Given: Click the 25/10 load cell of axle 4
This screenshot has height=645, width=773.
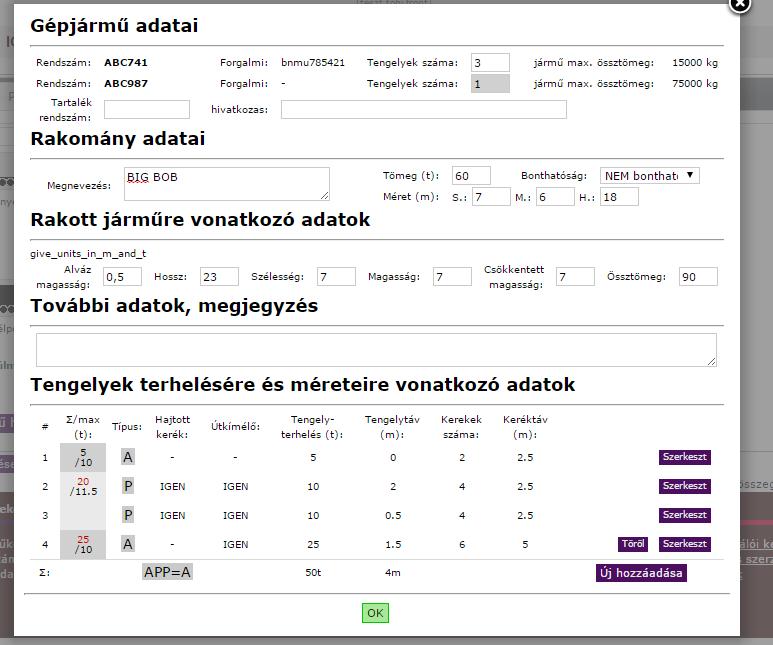Looking at the screenshot, I should (83, 544).
